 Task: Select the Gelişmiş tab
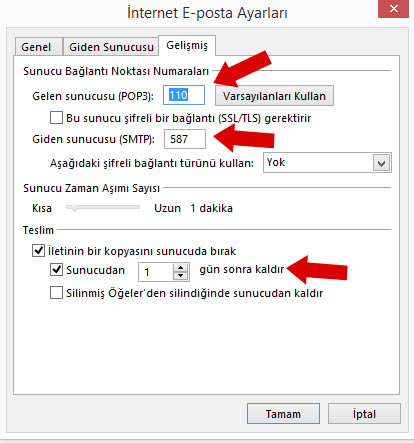(x=187, y=45)
